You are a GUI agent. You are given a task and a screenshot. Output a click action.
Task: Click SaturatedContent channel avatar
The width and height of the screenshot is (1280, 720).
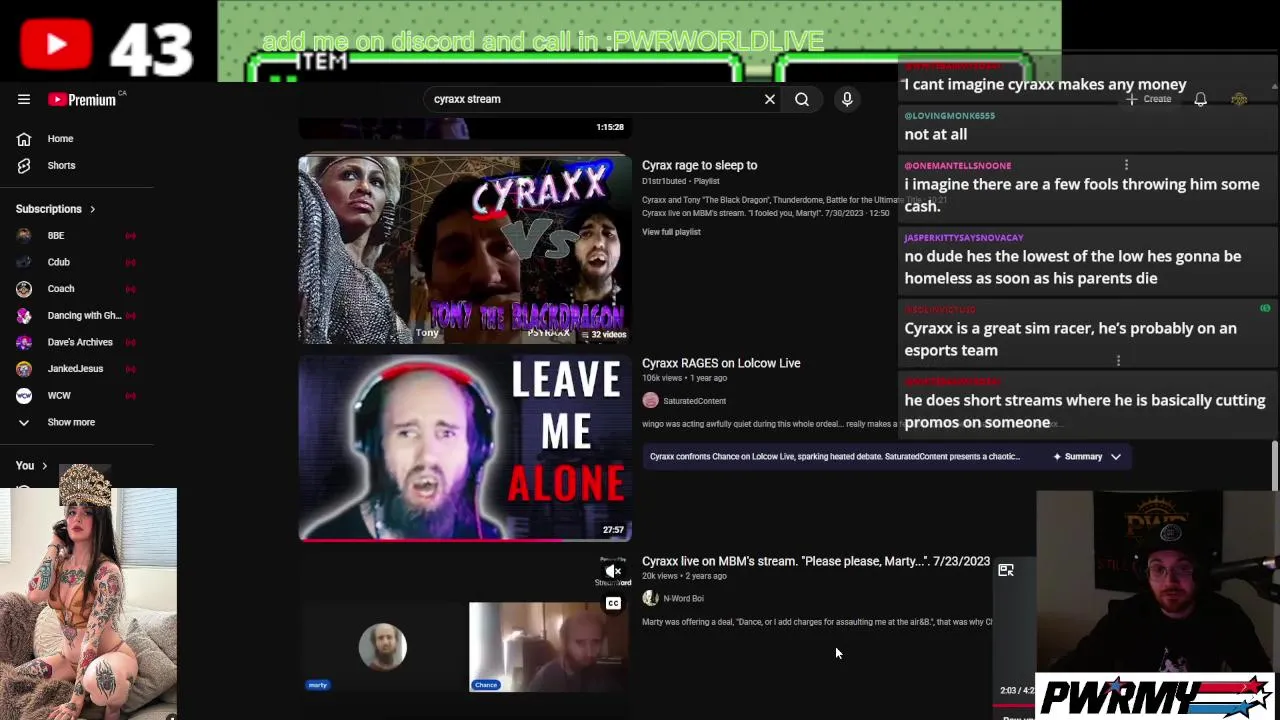(x=650, y=401)
